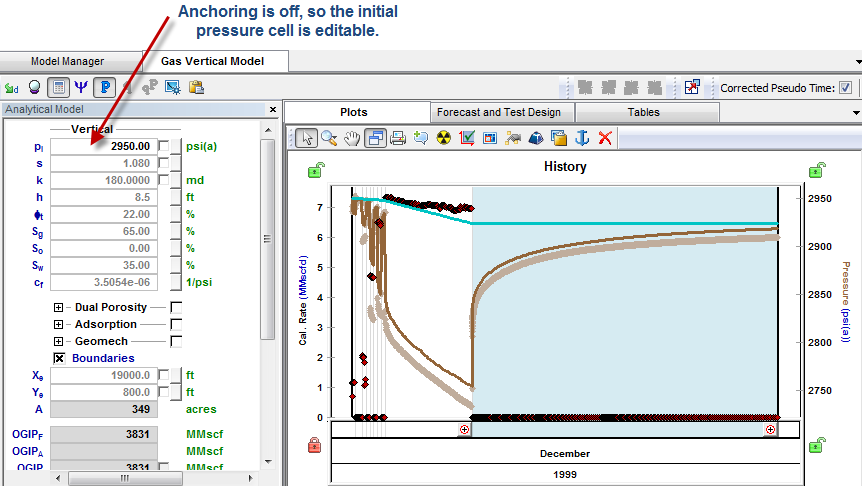The width and height of the screenshot is (862, 491).
Task: Expand the Geomech section
Action: [59, 341]
